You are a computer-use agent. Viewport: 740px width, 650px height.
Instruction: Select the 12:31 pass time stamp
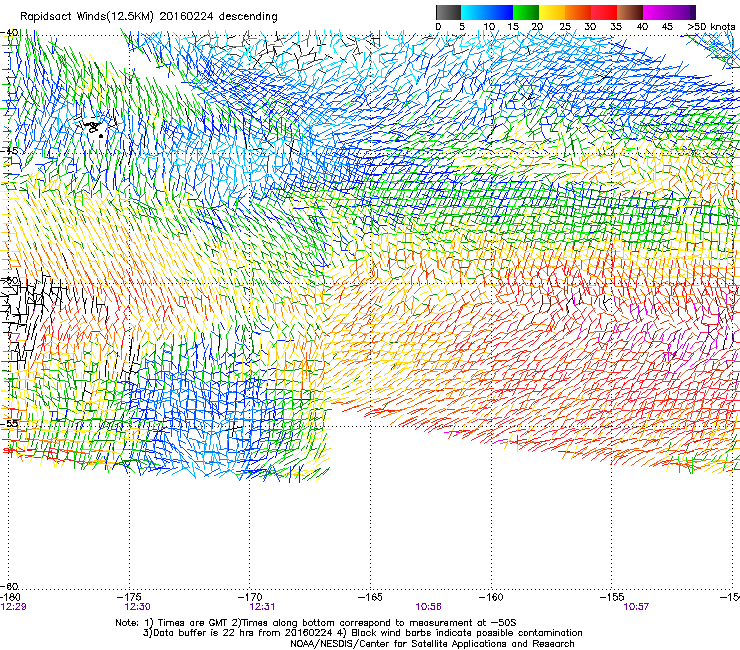(262, 607)
